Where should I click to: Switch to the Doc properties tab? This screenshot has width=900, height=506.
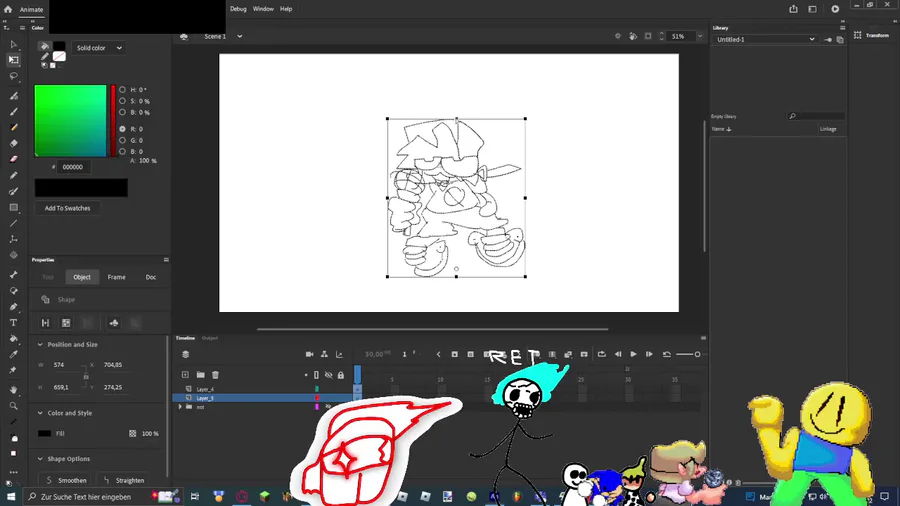(150, 277)
